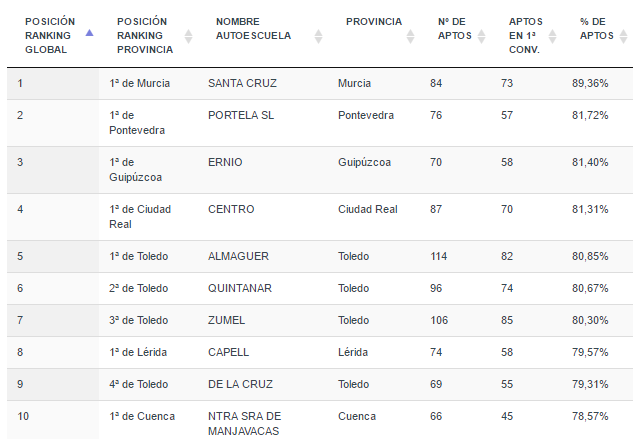Sort using Aptos en 1ª Conv. arrows
The height and width of the screenshot is (439, 638).
pos(552,36)
